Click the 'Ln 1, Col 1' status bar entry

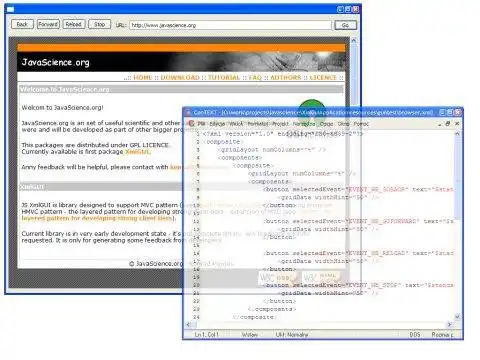pyautogui.click(x=207, y=334)
